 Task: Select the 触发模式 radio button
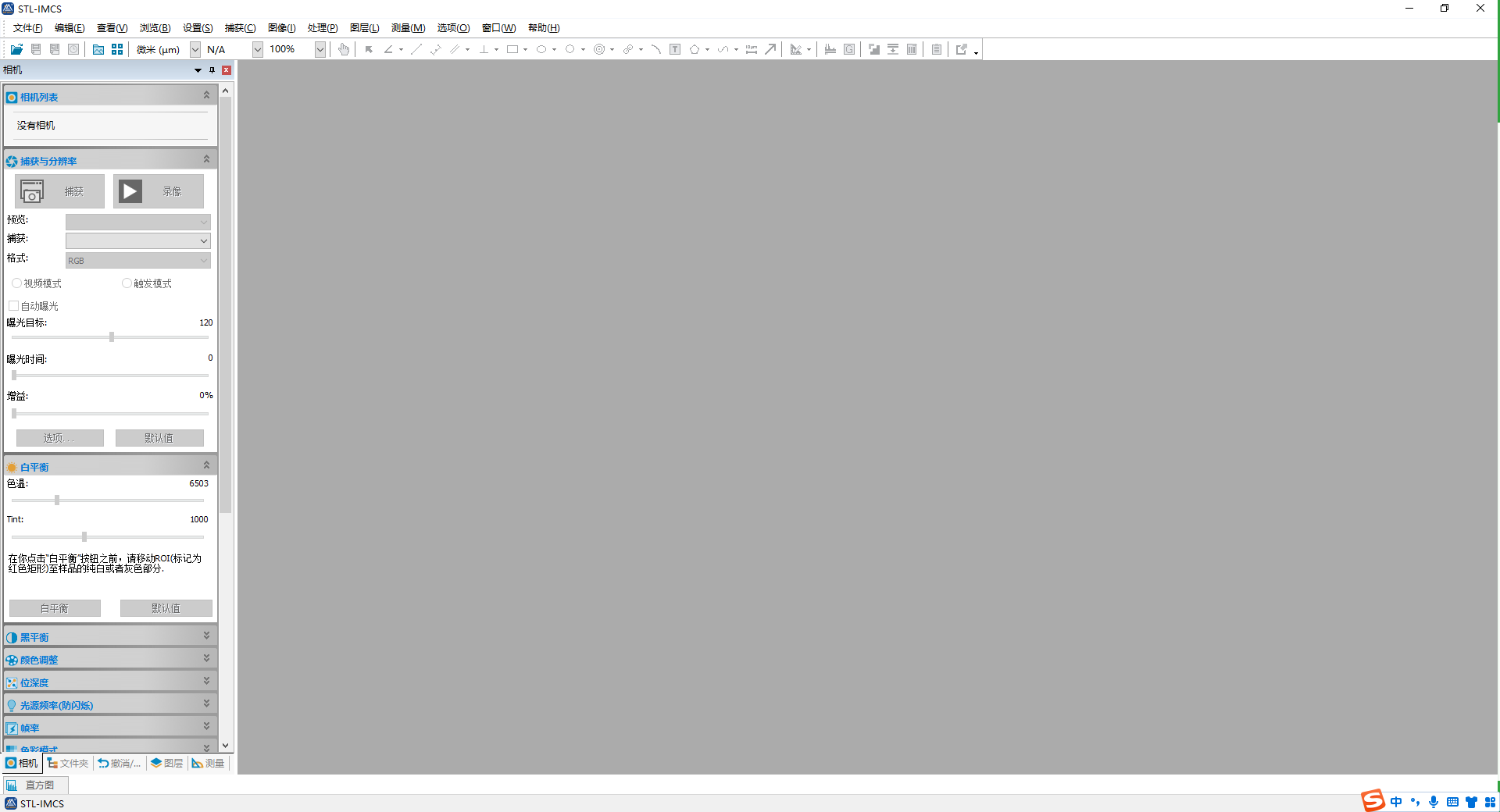click(127, 283)
